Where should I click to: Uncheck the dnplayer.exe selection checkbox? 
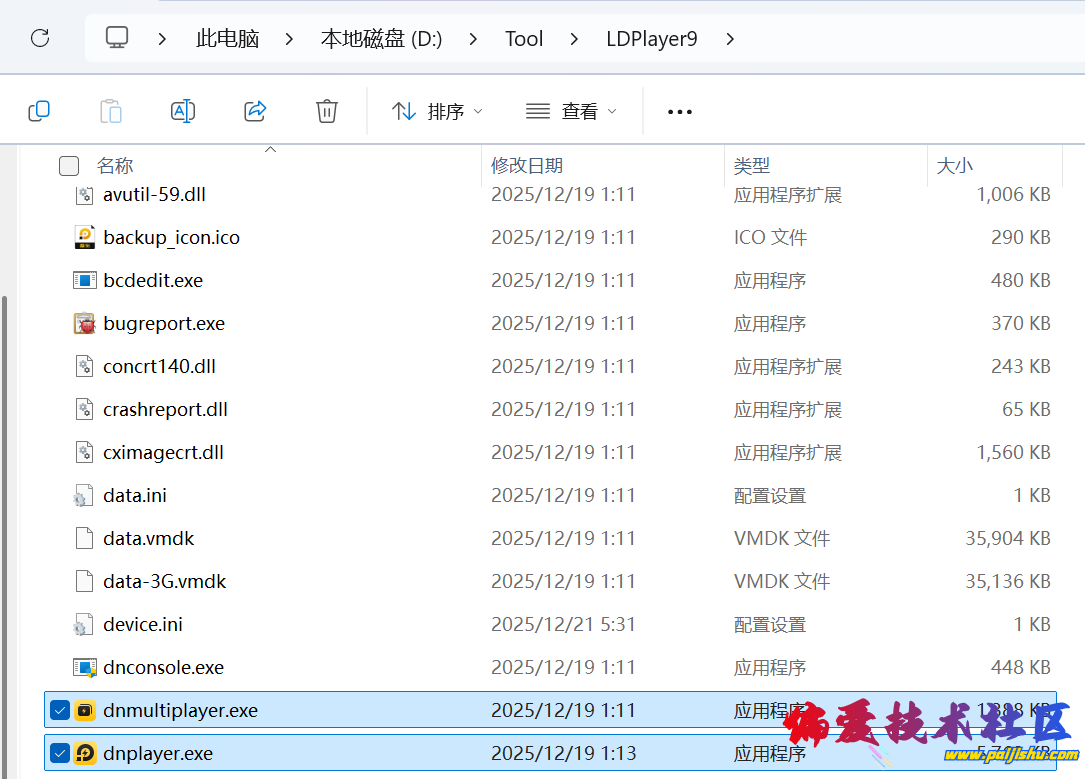59,752
